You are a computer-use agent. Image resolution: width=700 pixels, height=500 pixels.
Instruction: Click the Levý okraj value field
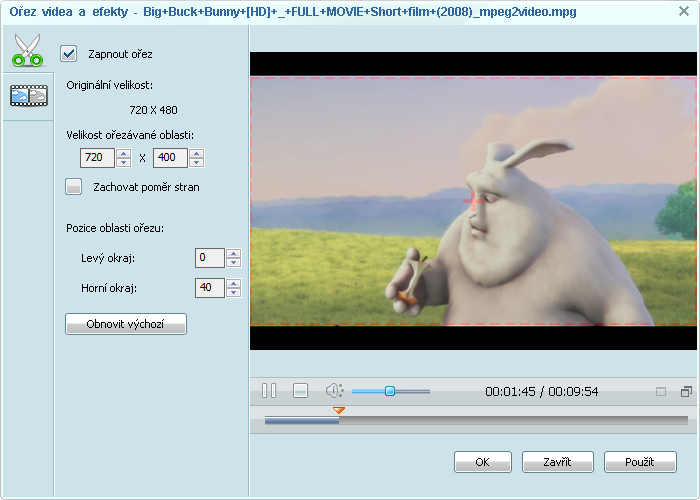click(x=210, y=258)
